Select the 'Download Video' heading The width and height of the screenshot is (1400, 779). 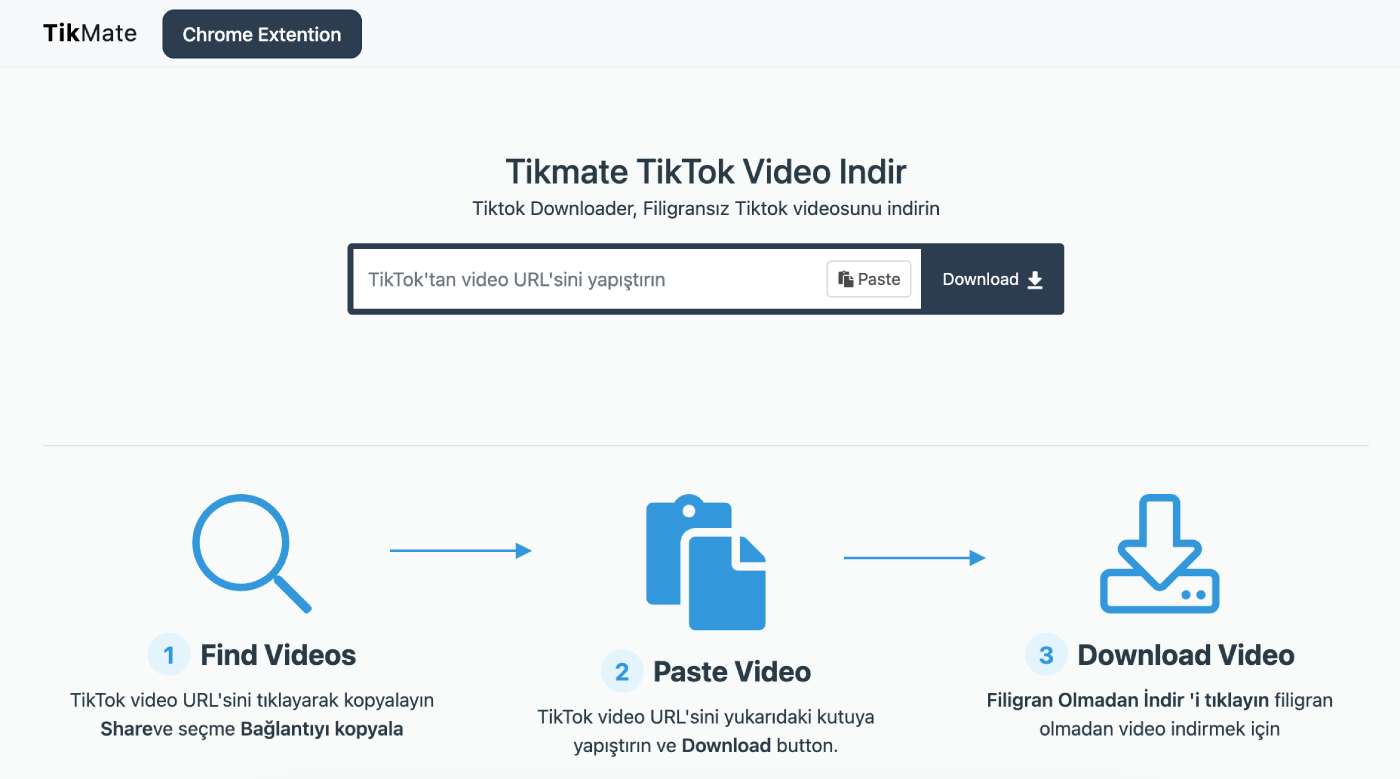pyautogui.click(x=1186, y=655)
